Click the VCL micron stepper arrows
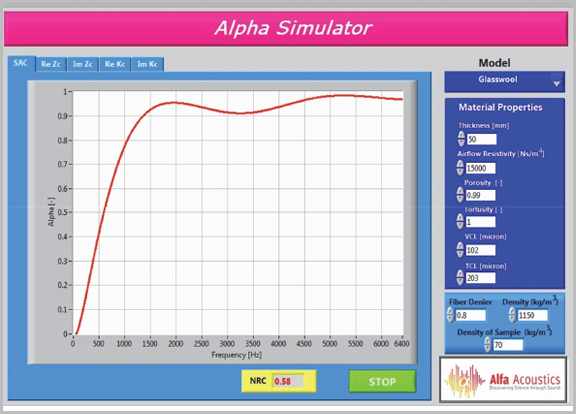The width and height of the screenshot is (576, 414). [460, 250]
